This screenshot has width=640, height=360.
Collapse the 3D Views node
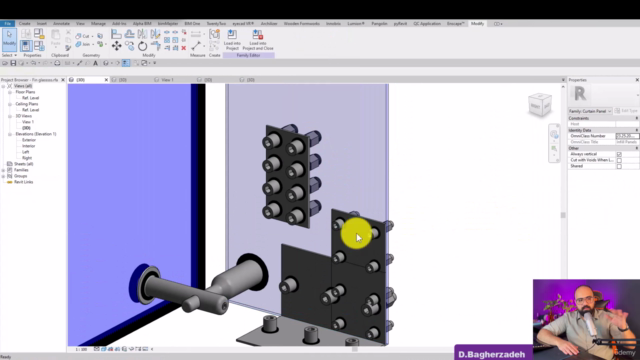[10, 116]
